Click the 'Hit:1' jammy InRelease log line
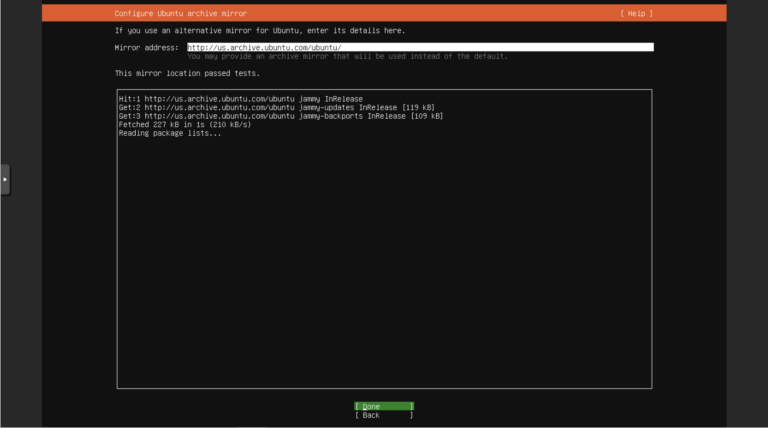Viewport: 768px width, 428px height. [240, 99]
